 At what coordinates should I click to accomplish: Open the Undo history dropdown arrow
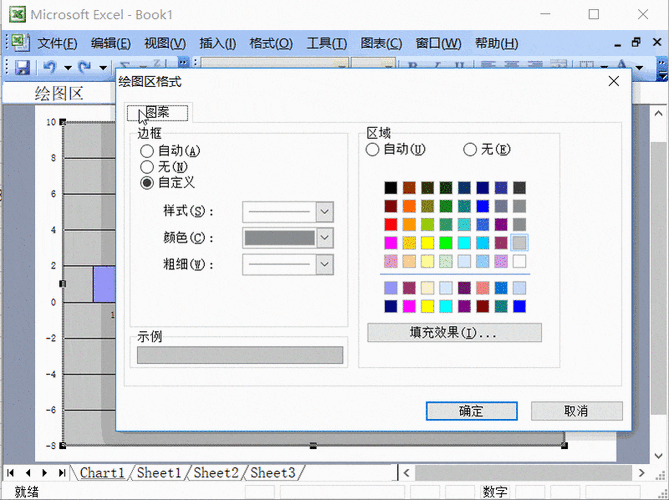[68, 68]
